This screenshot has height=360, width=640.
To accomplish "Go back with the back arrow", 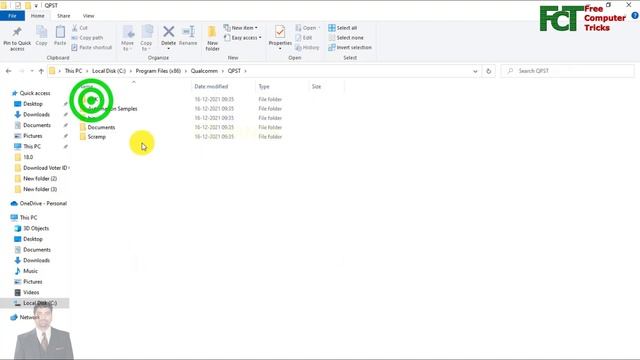I will click(9, 71).
